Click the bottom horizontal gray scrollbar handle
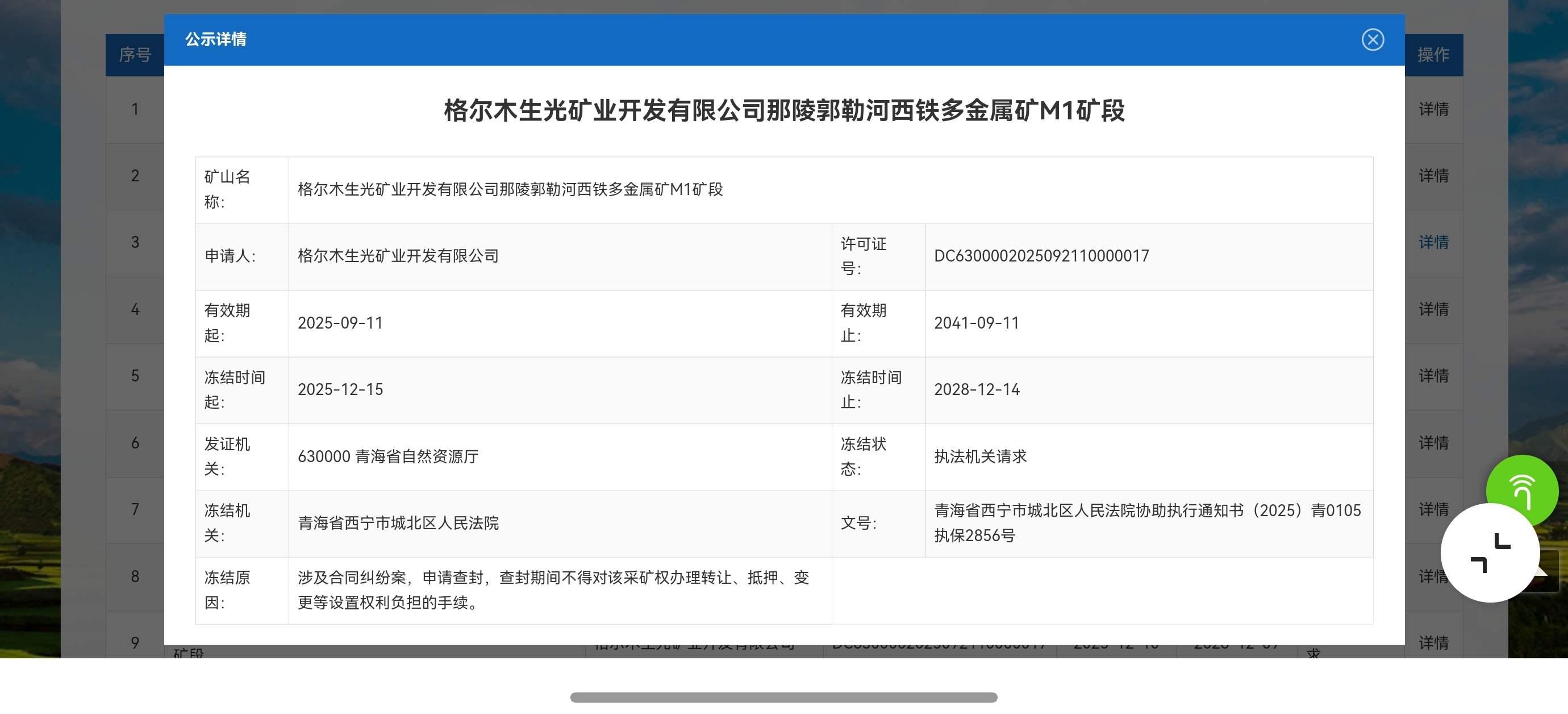This screenshot has height=714, width=1568. point(783,698)
